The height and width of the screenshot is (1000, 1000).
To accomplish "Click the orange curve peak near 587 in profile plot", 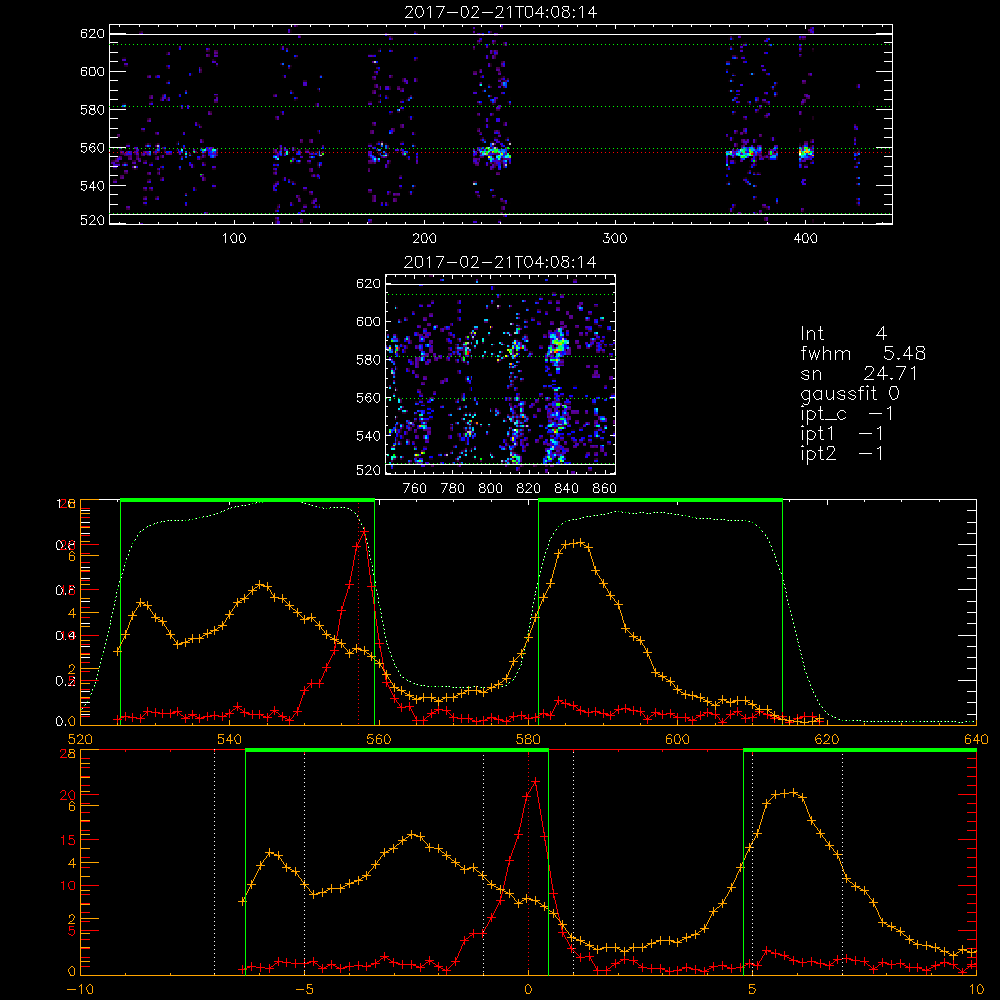I will [x=578, y=543].
